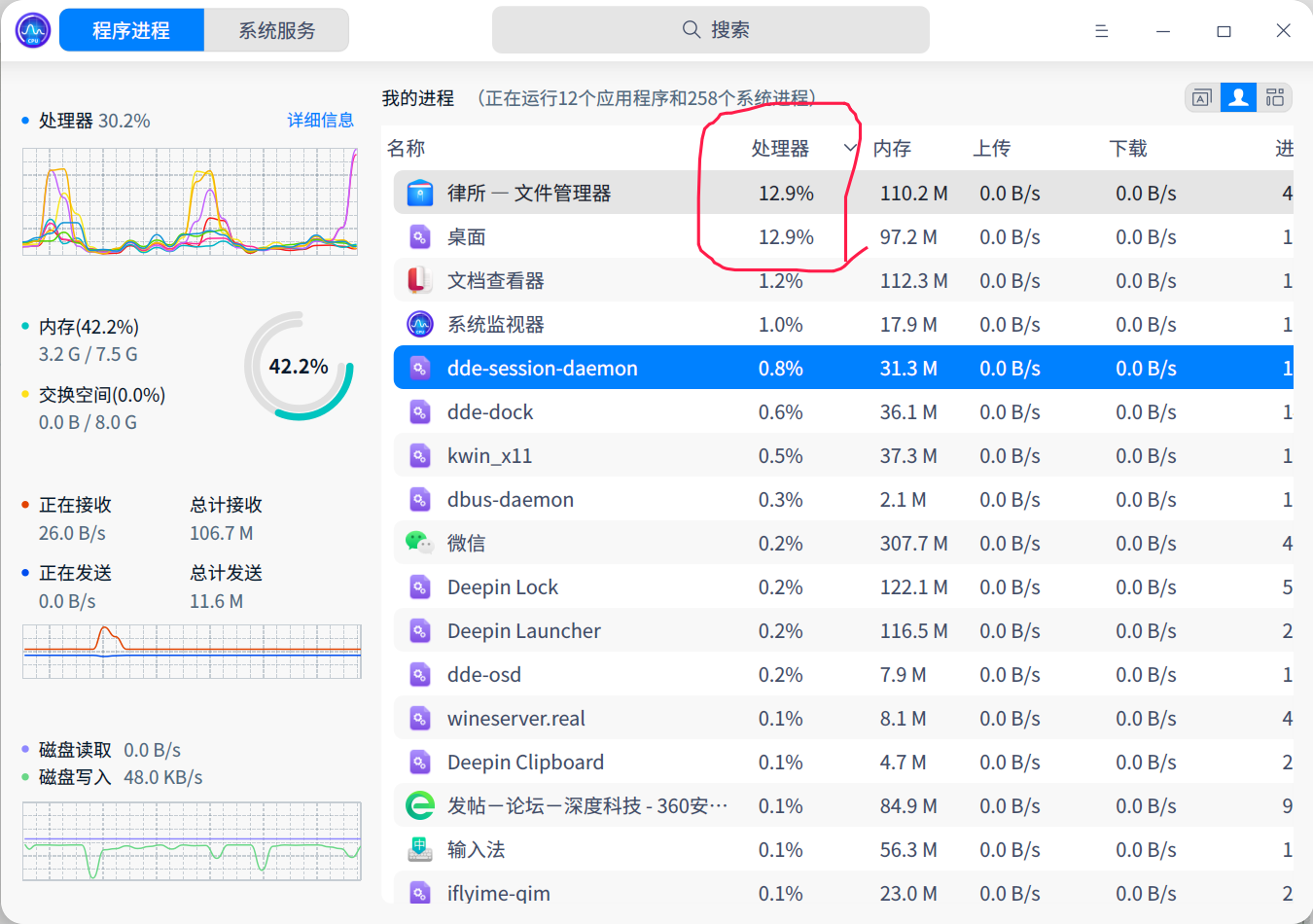Click the 文档查看器 app icon
Screen dimensions: 1313x924
(419, 280)
